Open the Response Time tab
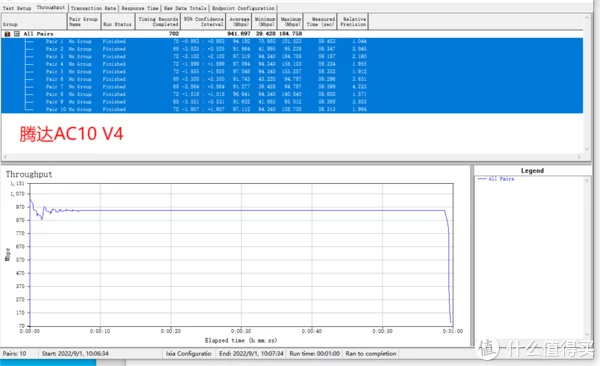This screenshot has height=366, width=600. [x=140, y=8]
